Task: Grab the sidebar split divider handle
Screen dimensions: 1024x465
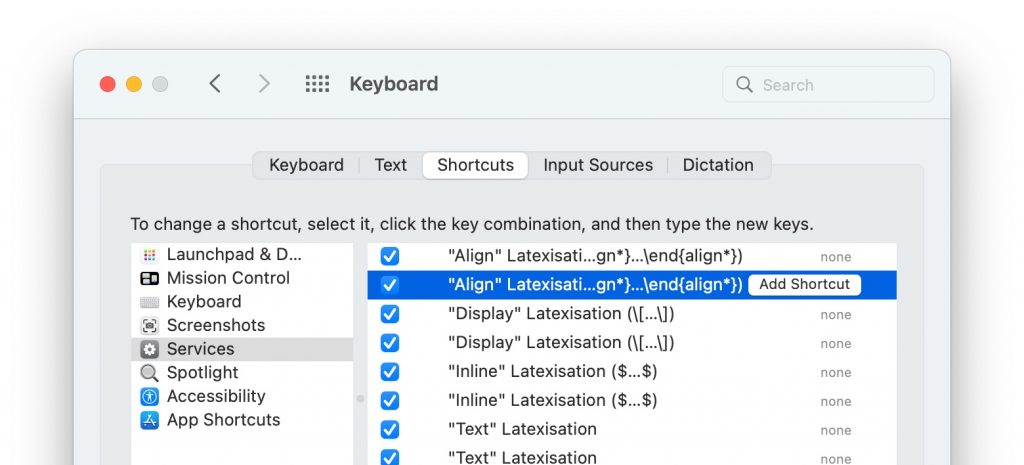Action: point(360,398)
